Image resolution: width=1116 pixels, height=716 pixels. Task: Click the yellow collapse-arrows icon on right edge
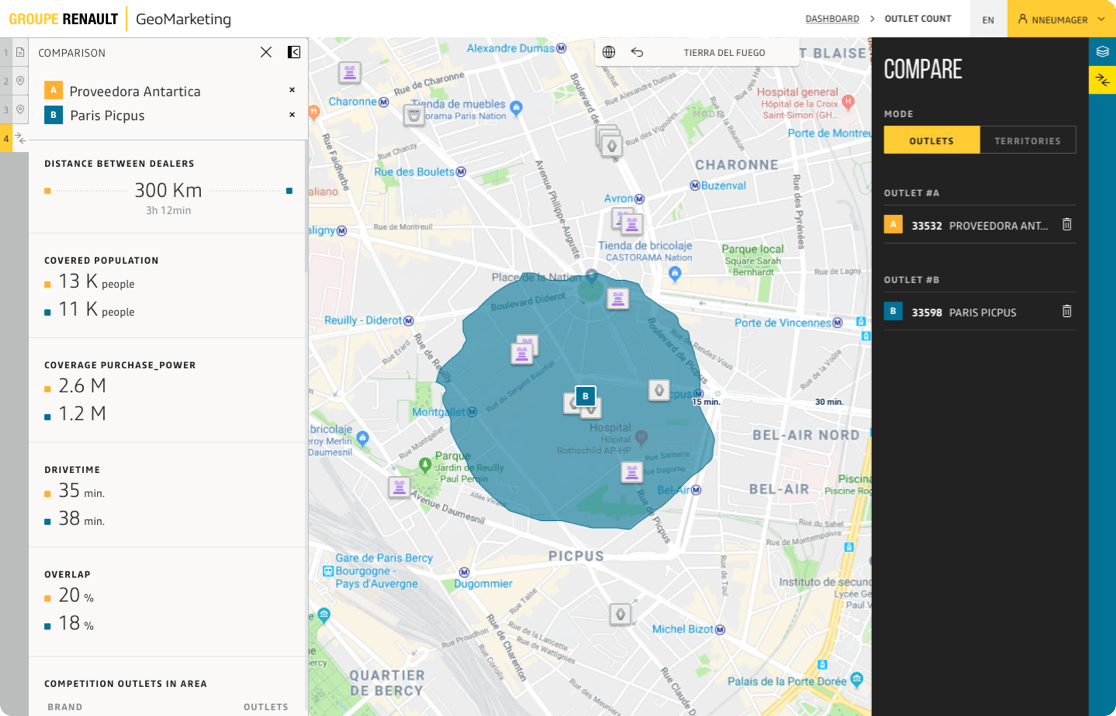click(x=1102, y=79)
